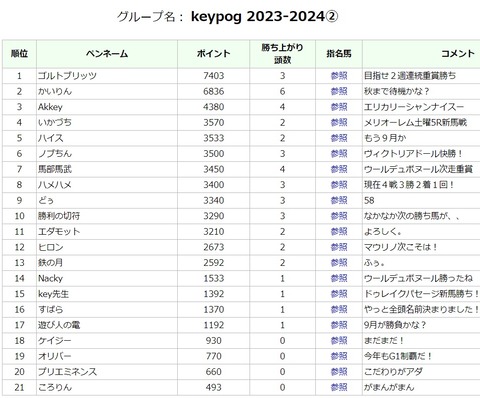Select pen name いかづち

coord(55,122)
